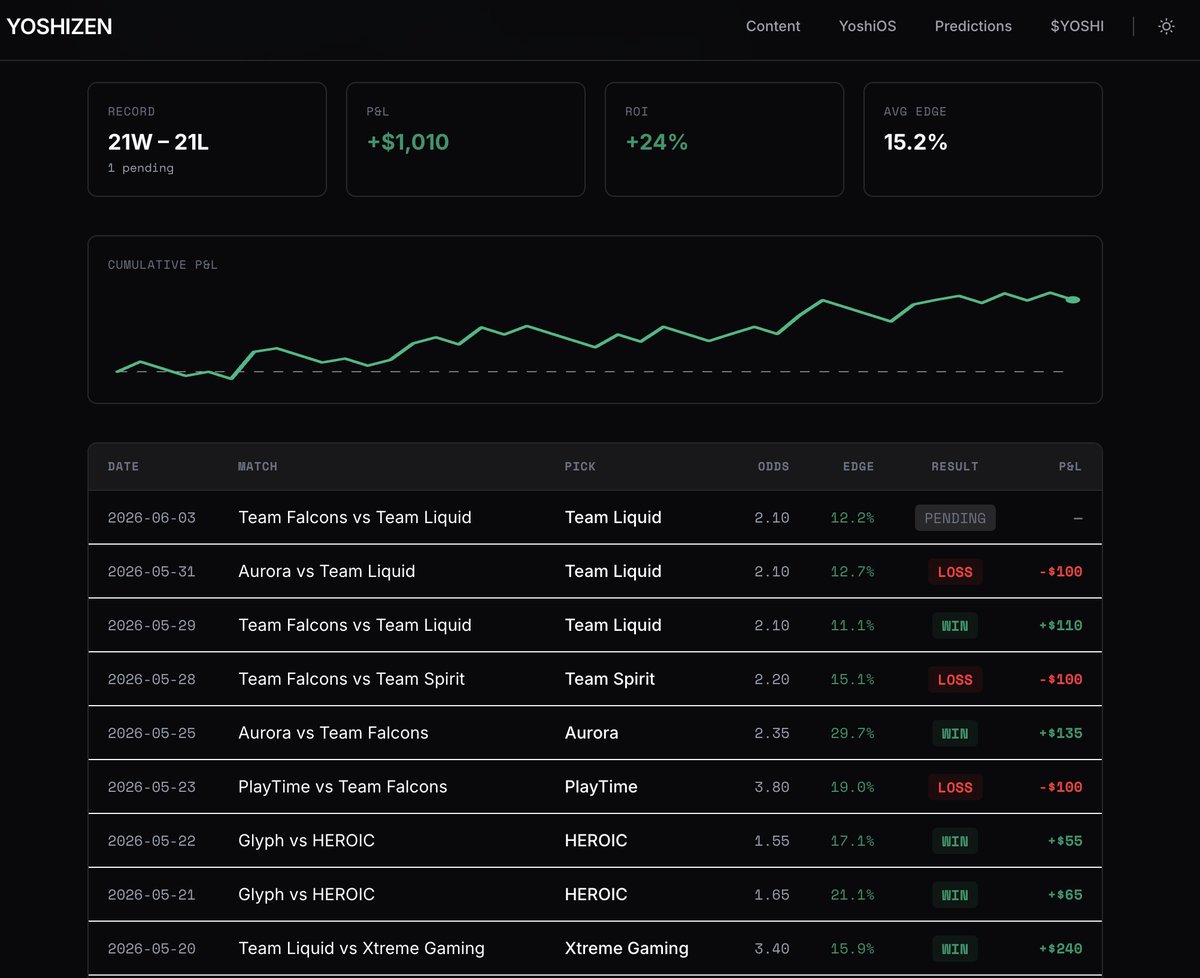Click the +24% ROI value

(x=657, y=142)
